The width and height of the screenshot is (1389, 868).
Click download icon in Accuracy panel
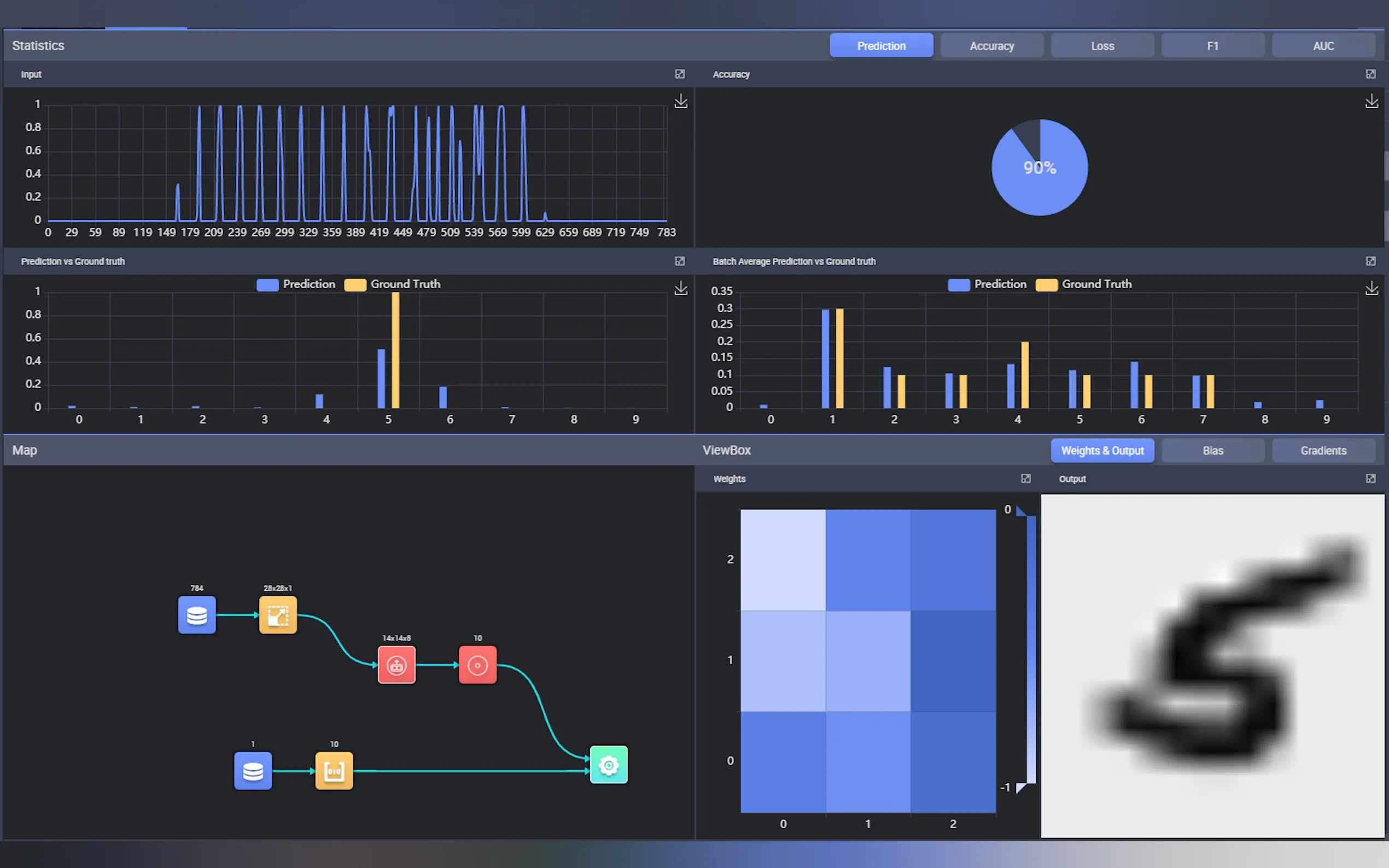(x=1371, y=101)
